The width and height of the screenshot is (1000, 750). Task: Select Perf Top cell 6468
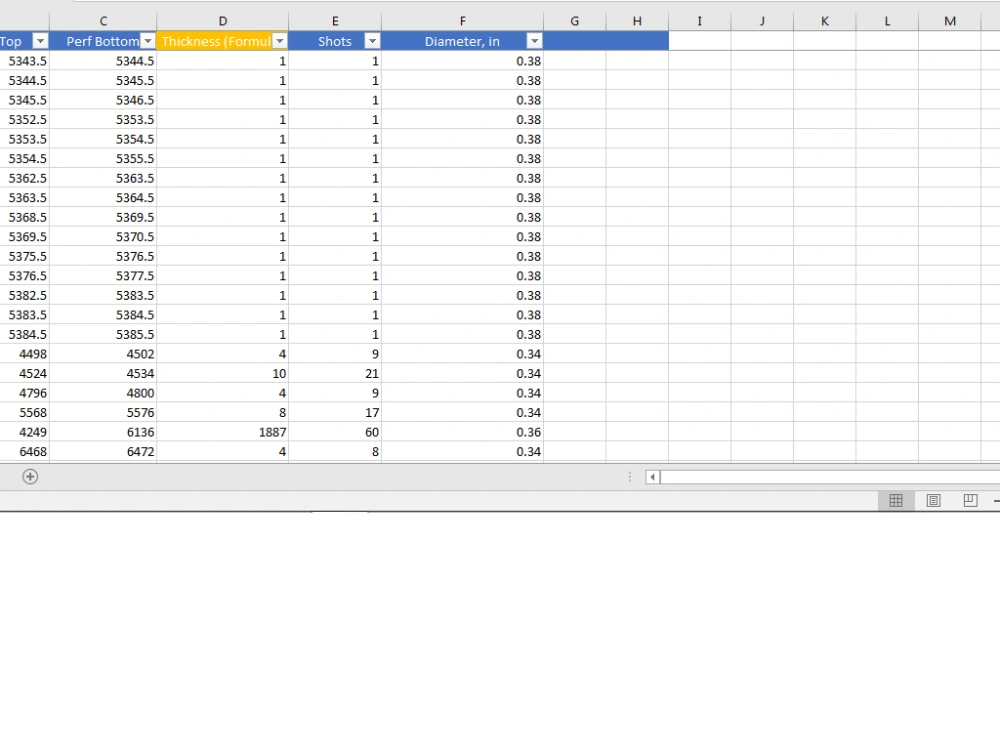click(24, 452)
